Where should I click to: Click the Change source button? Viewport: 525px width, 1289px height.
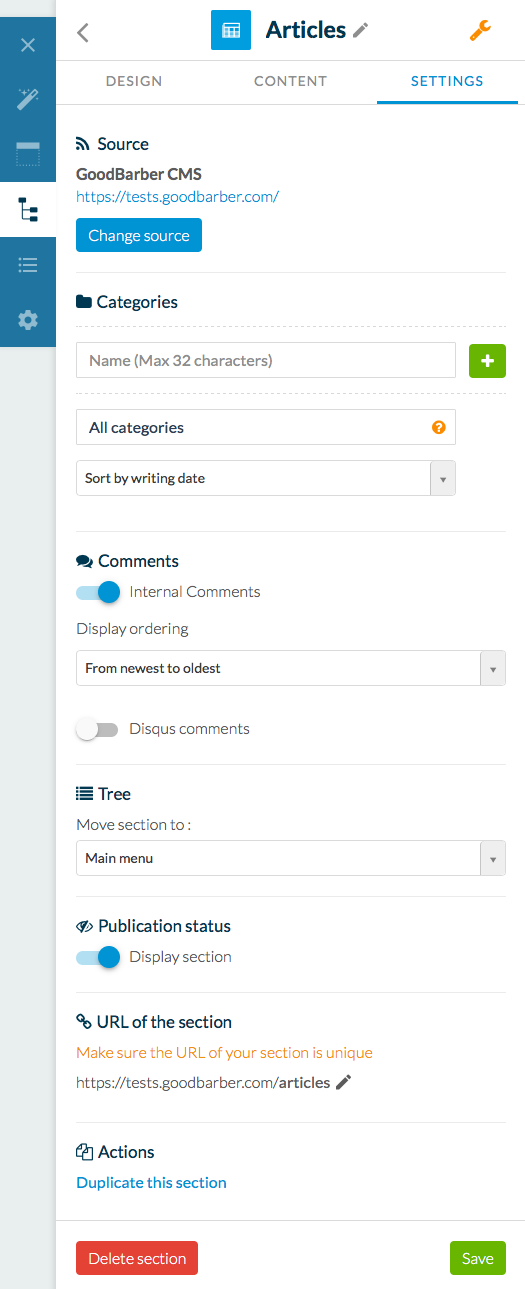click(x=139, y=235)
